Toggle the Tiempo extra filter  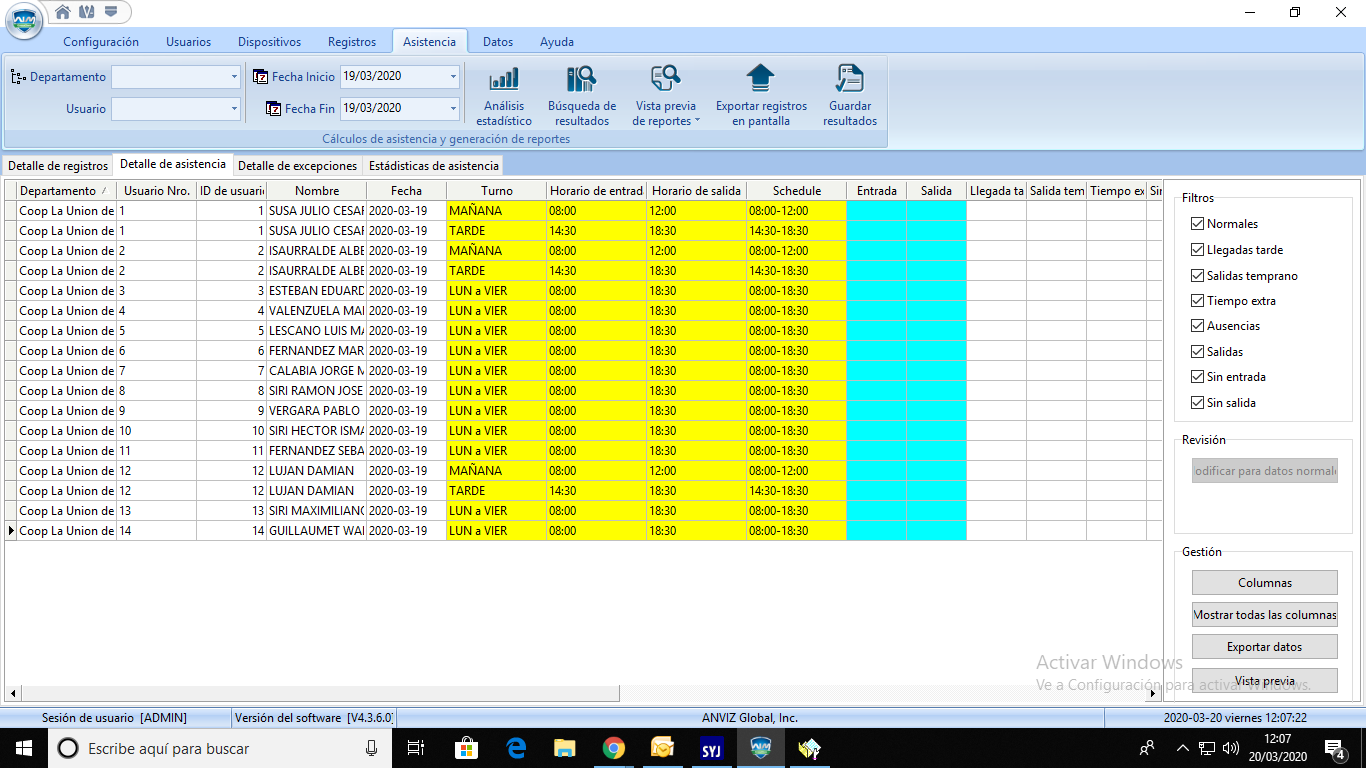click(1198, 301)
